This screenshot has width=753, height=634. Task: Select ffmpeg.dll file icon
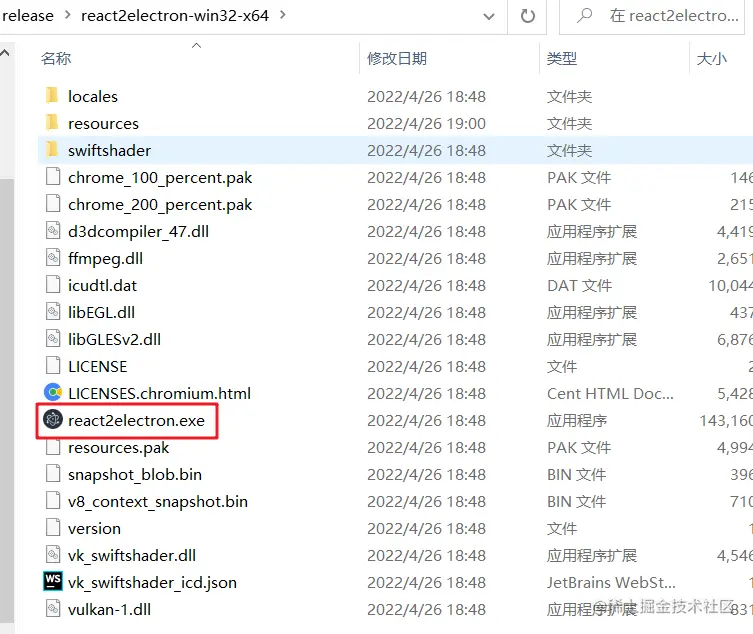pos(53,257)
